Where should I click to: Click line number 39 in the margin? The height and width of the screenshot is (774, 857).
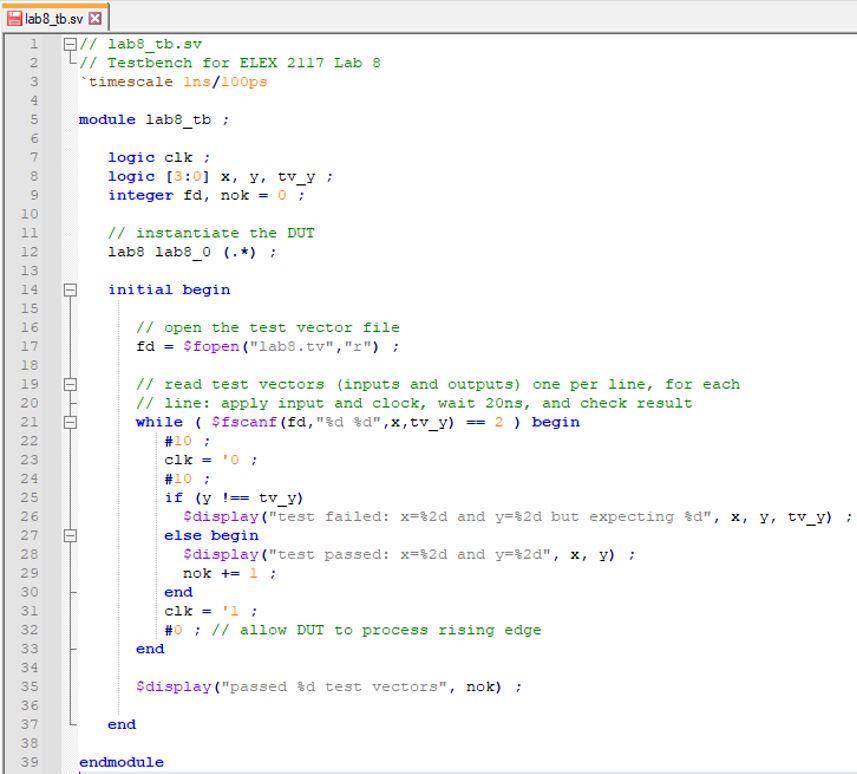click(x=30, y=762)
